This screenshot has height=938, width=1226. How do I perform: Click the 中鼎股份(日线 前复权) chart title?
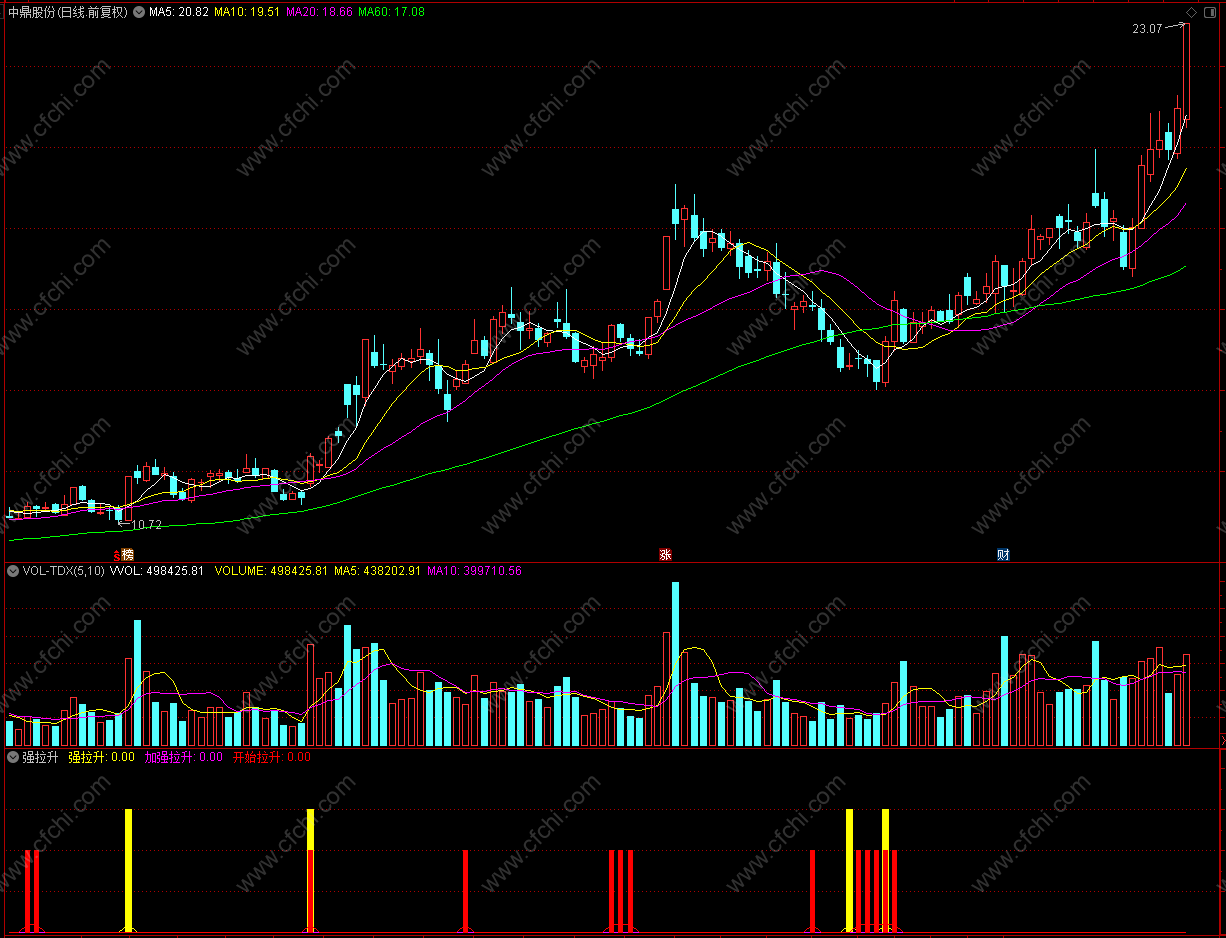tap(67, 12)
